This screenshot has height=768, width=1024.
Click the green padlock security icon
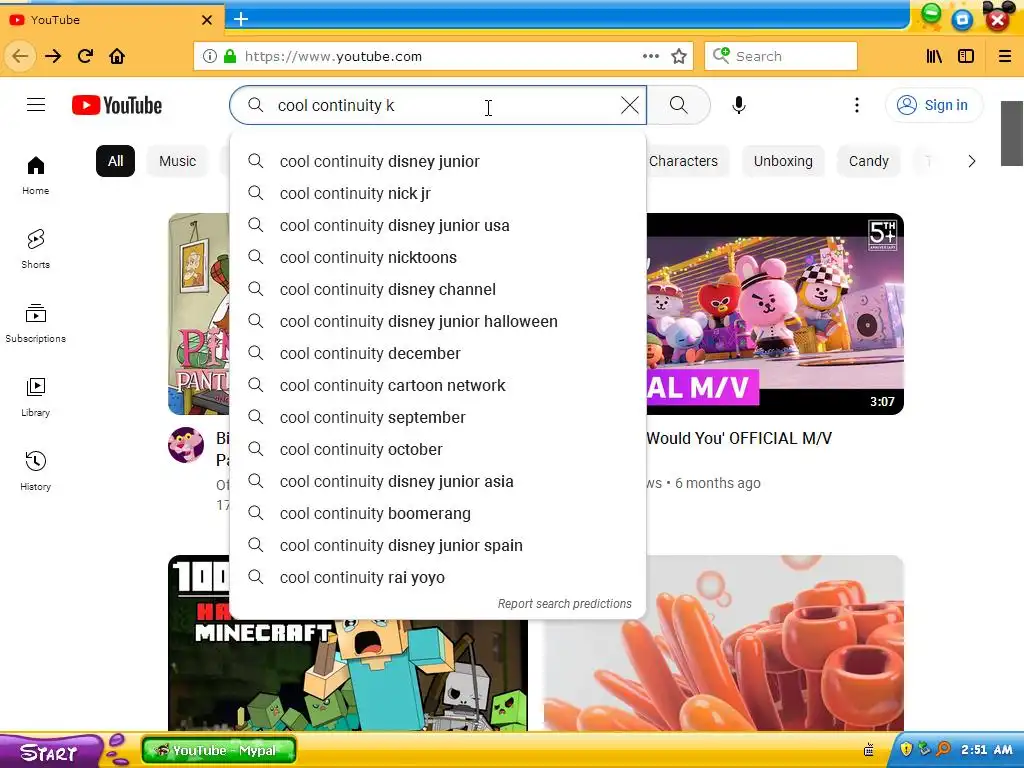coord(230,56)
